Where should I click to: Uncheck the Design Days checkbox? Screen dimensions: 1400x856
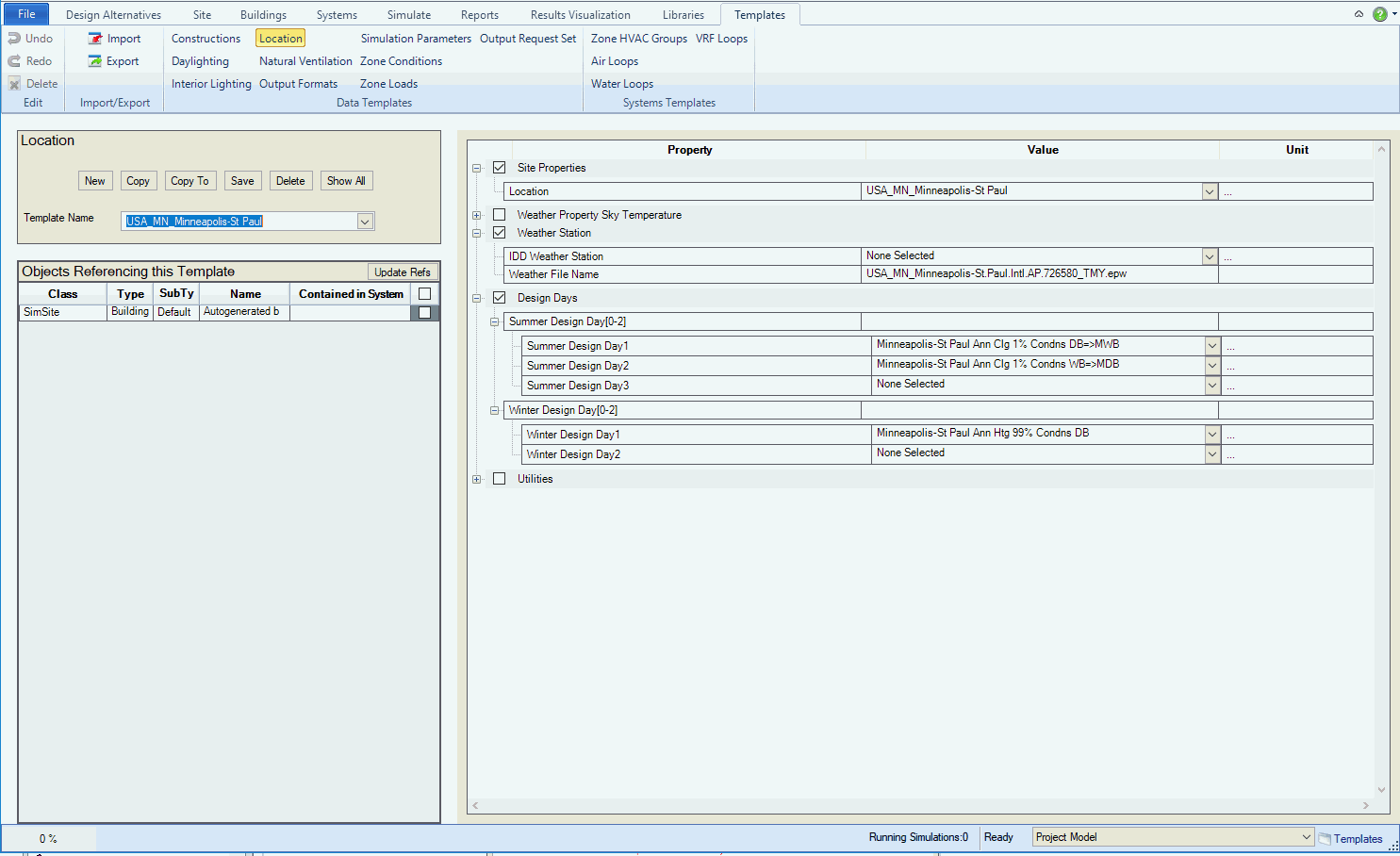click(x=500, y=298)
